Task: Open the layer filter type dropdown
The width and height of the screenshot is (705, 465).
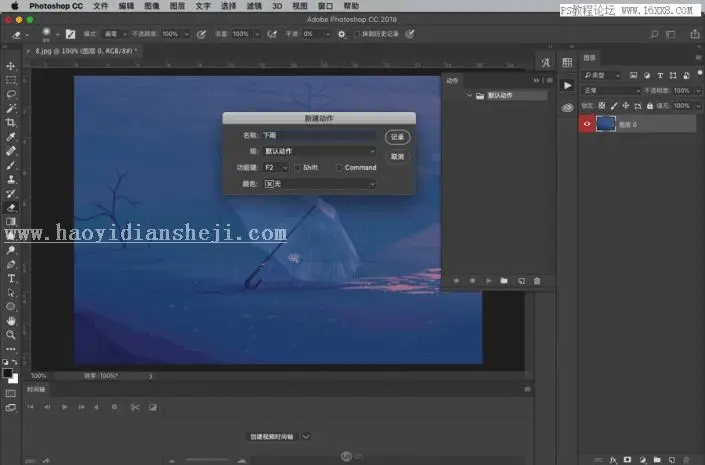Action: pos(602,76)
